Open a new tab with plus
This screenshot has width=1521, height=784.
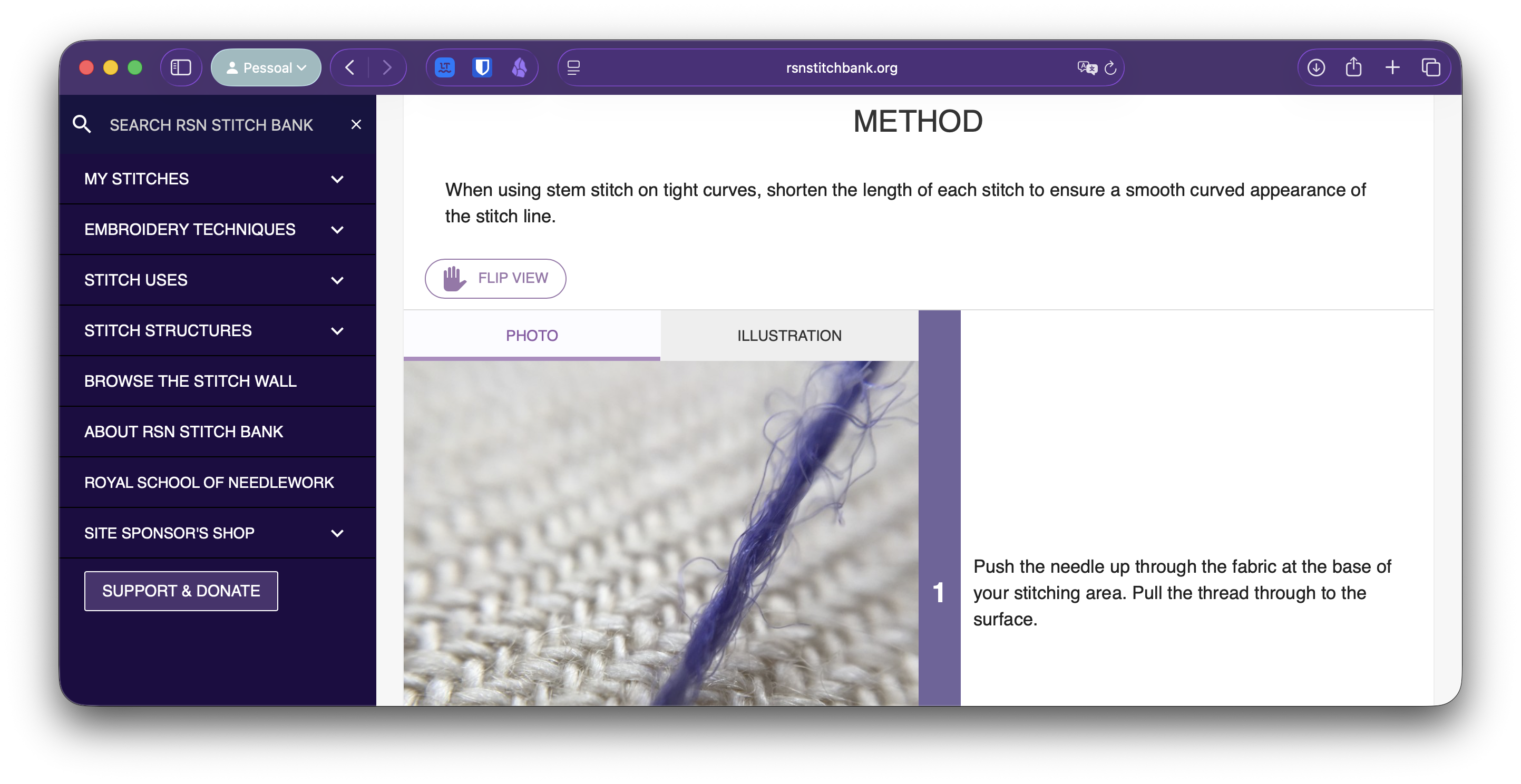coord(1392,68)
